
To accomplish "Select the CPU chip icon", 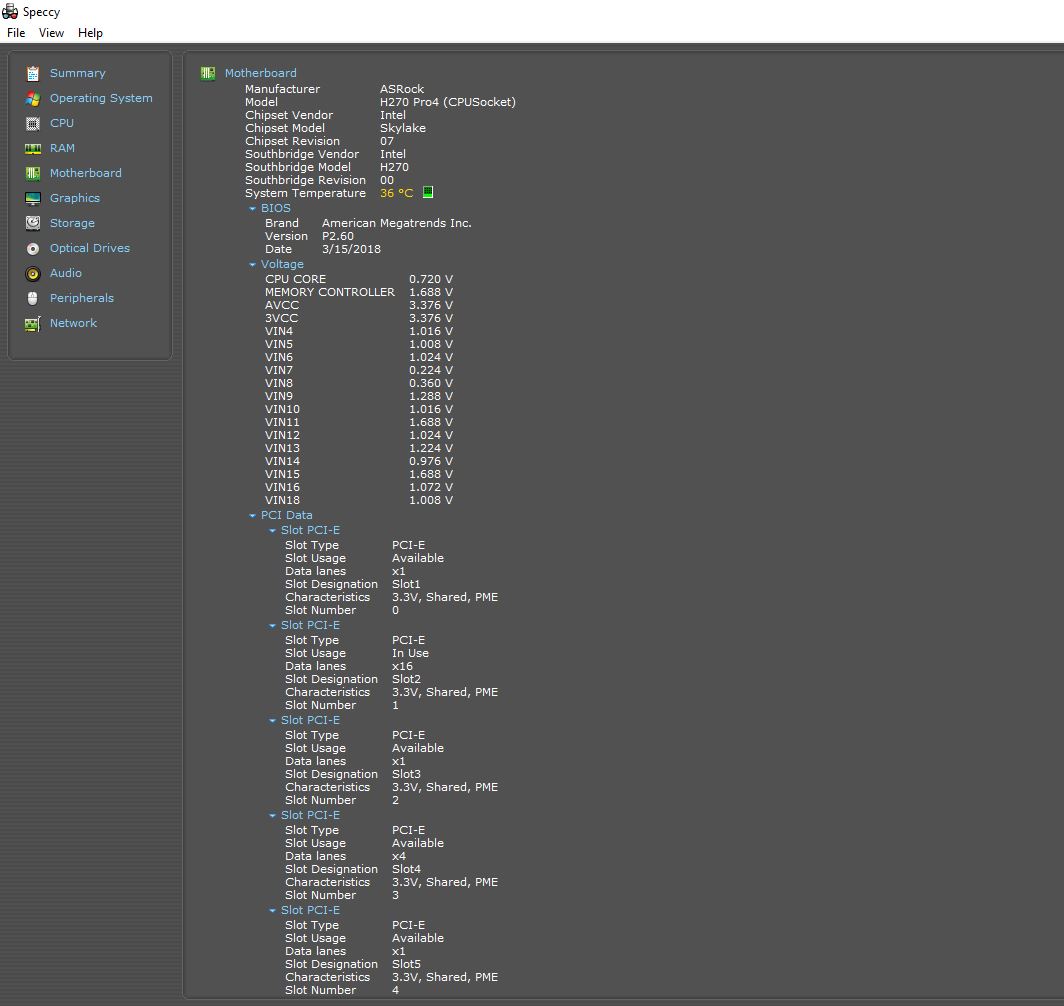I will [x=33, y=123].
